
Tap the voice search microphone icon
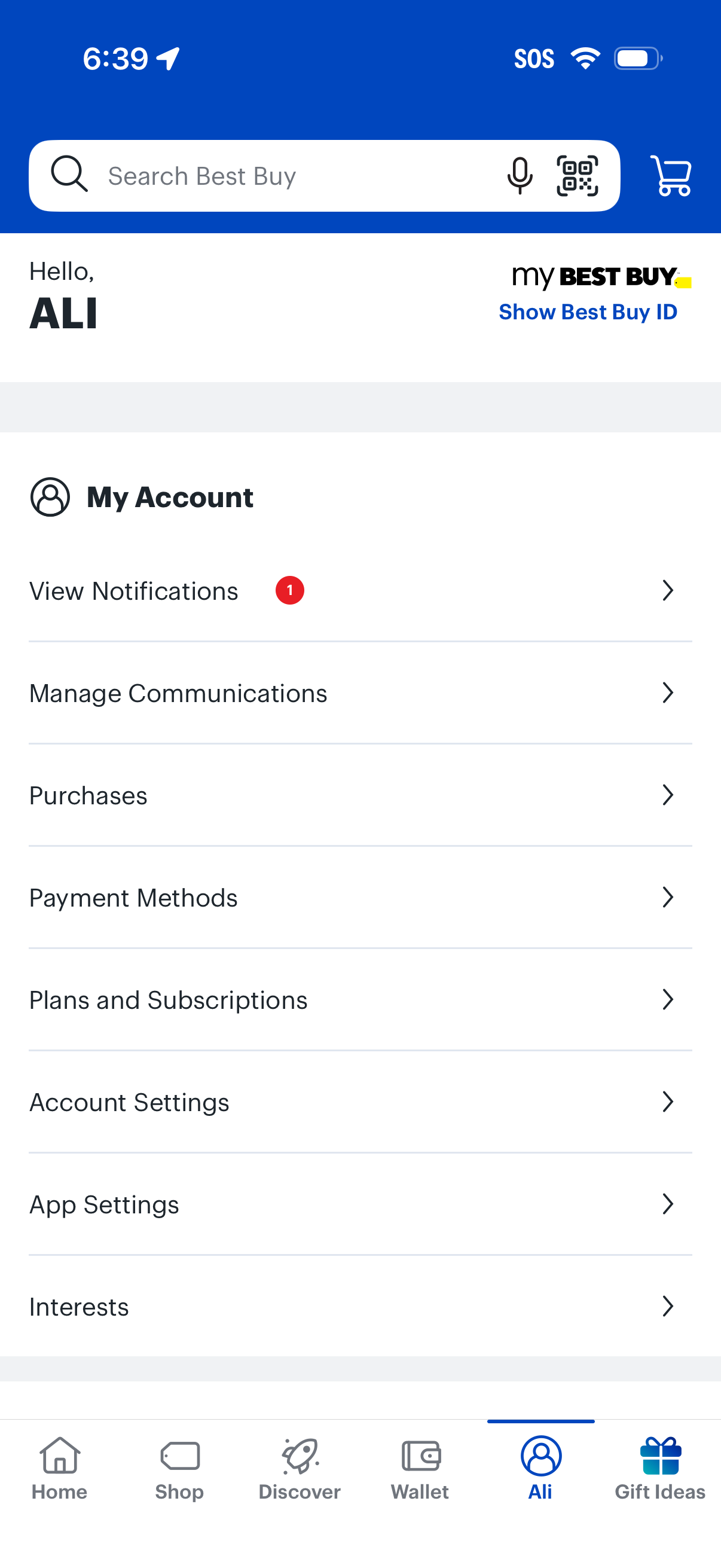pos(520,176)
